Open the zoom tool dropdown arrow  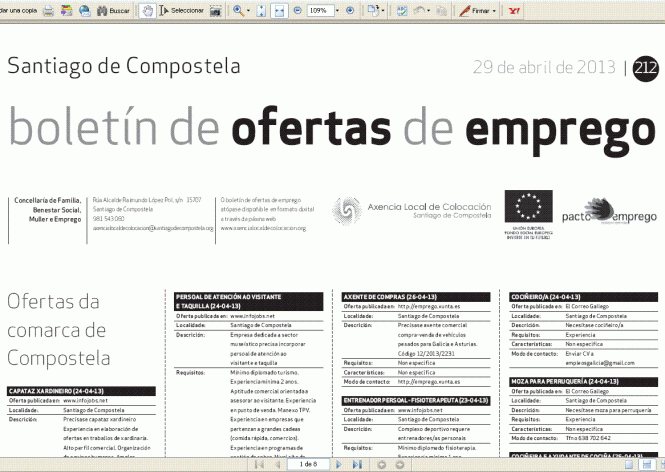(248, 11)
